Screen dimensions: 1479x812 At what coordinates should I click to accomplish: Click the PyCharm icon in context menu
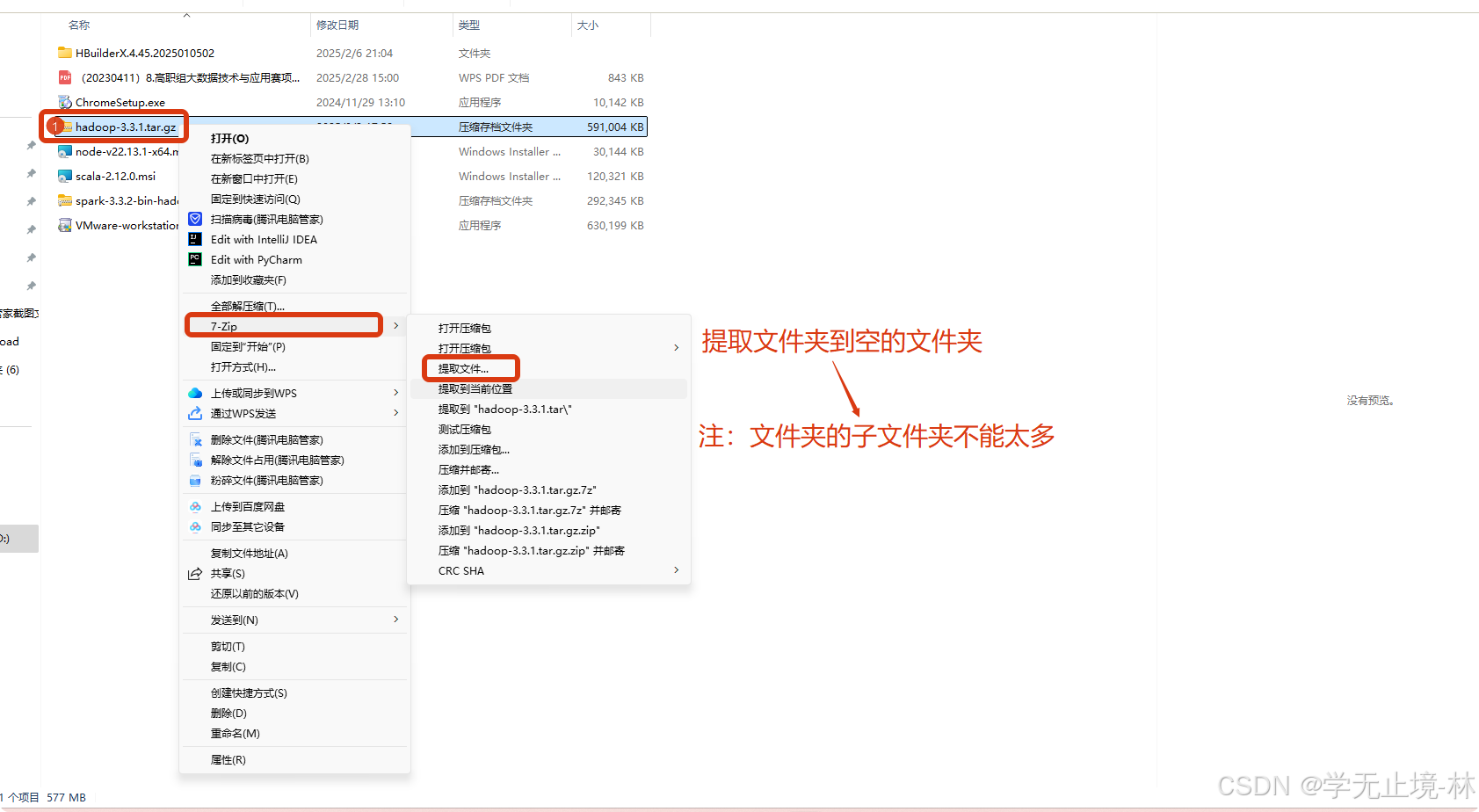[195, 259]
